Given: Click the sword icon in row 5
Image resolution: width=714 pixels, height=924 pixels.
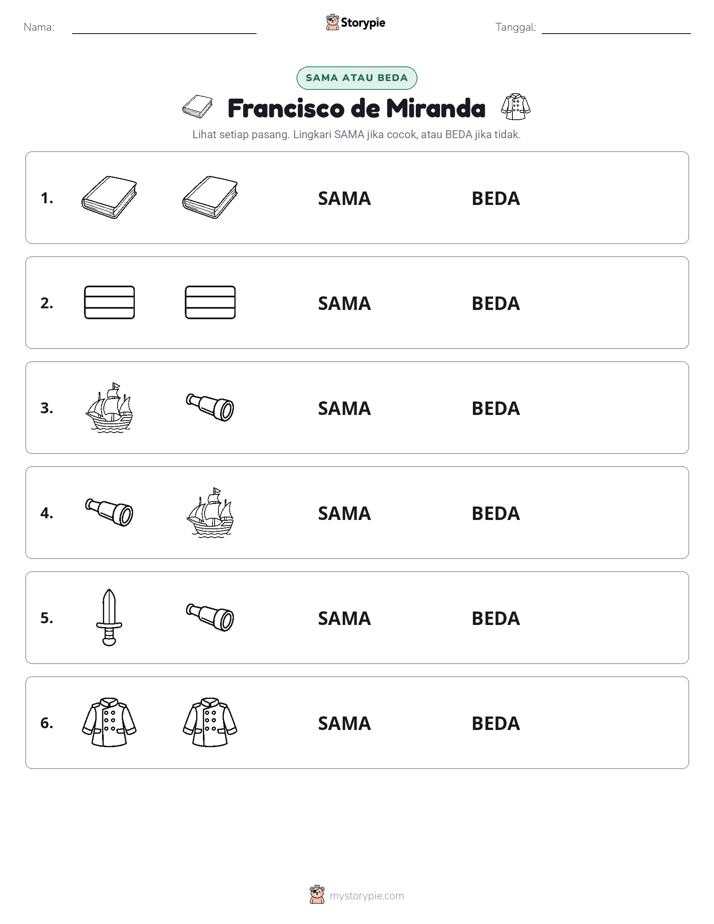Looking at the screenshot, I should point(110,618).
